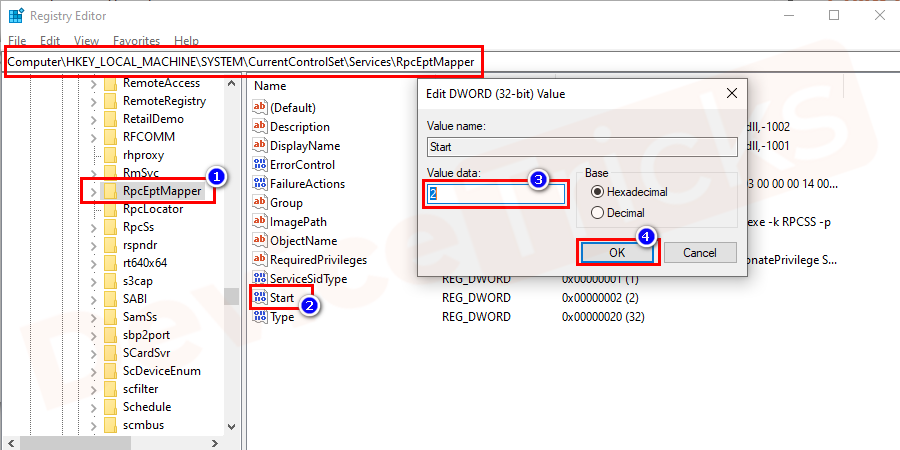Screen dimensions: 900x450
Task: Click the RpcLocator folder icon
Action: [x=110, y=210]
